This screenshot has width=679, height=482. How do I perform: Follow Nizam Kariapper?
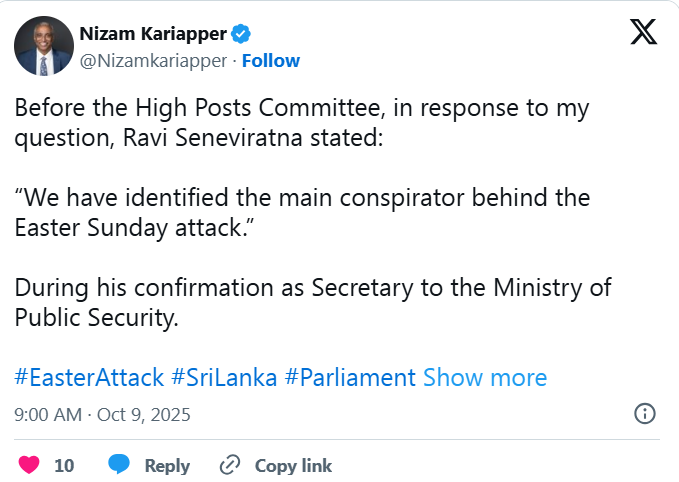(x=271, y=61)
